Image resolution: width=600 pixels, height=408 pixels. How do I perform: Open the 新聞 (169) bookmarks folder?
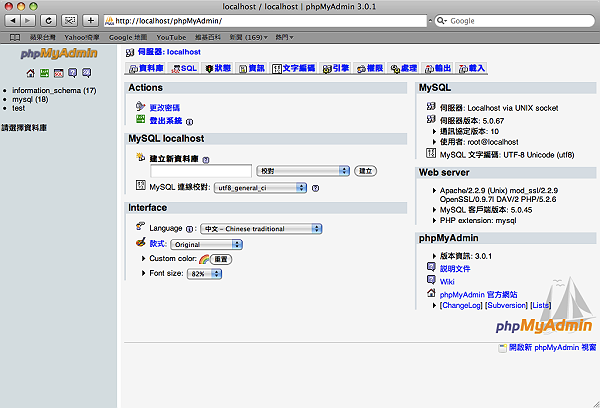click(x=248, y=37)
